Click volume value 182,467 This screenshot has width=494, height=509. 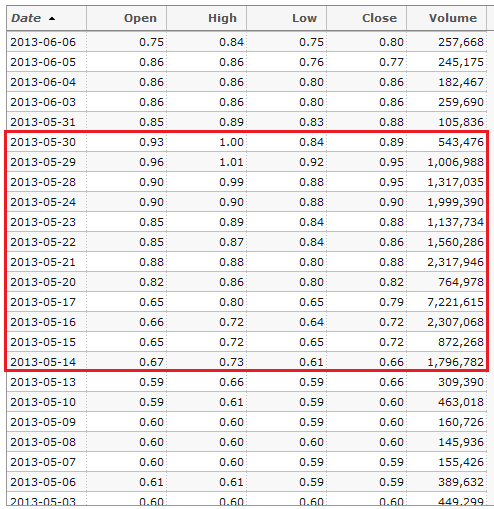coord(461,82)
